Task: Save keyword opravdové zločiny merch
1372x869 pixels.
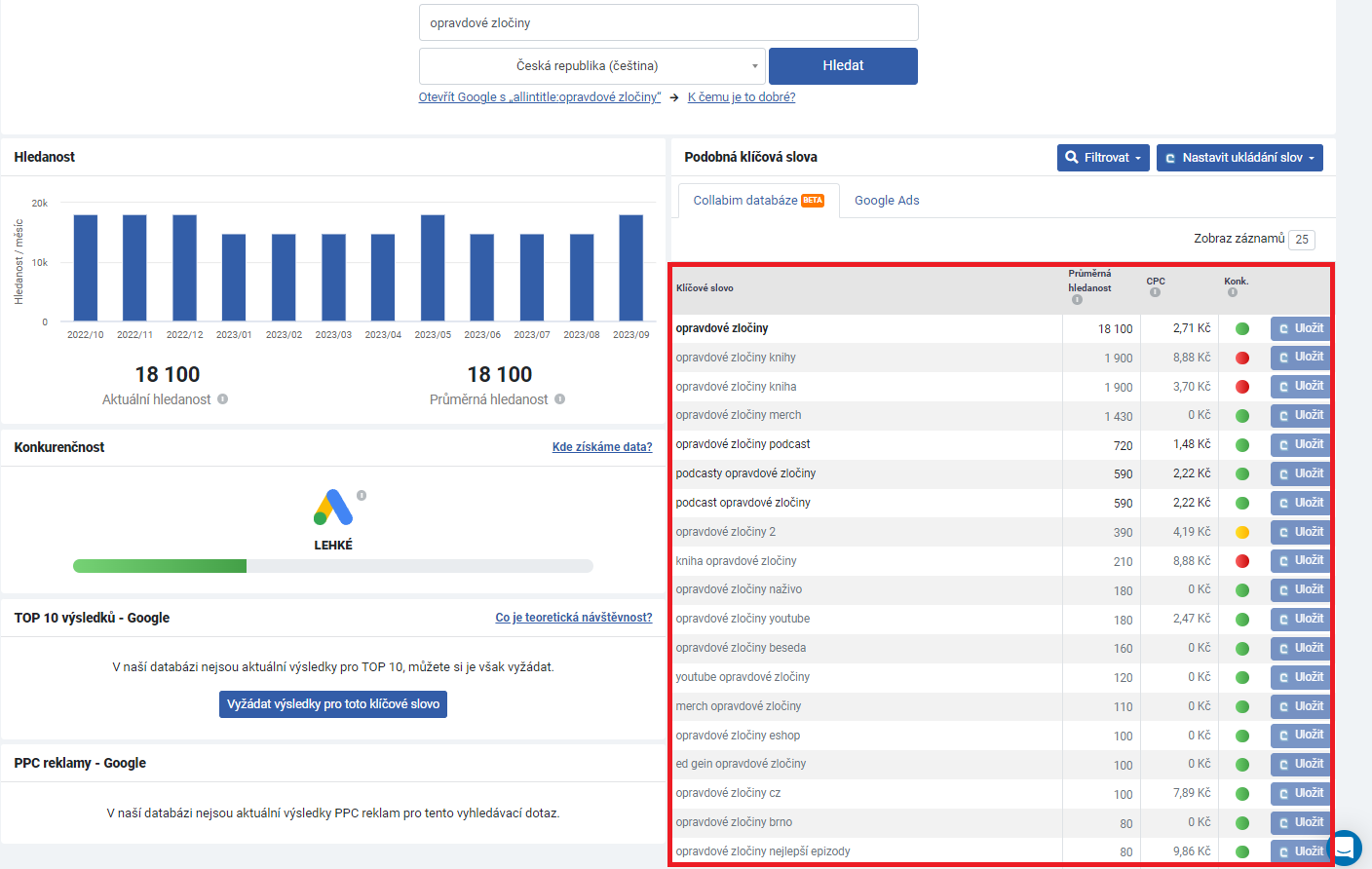Action: coord(1300,416)
